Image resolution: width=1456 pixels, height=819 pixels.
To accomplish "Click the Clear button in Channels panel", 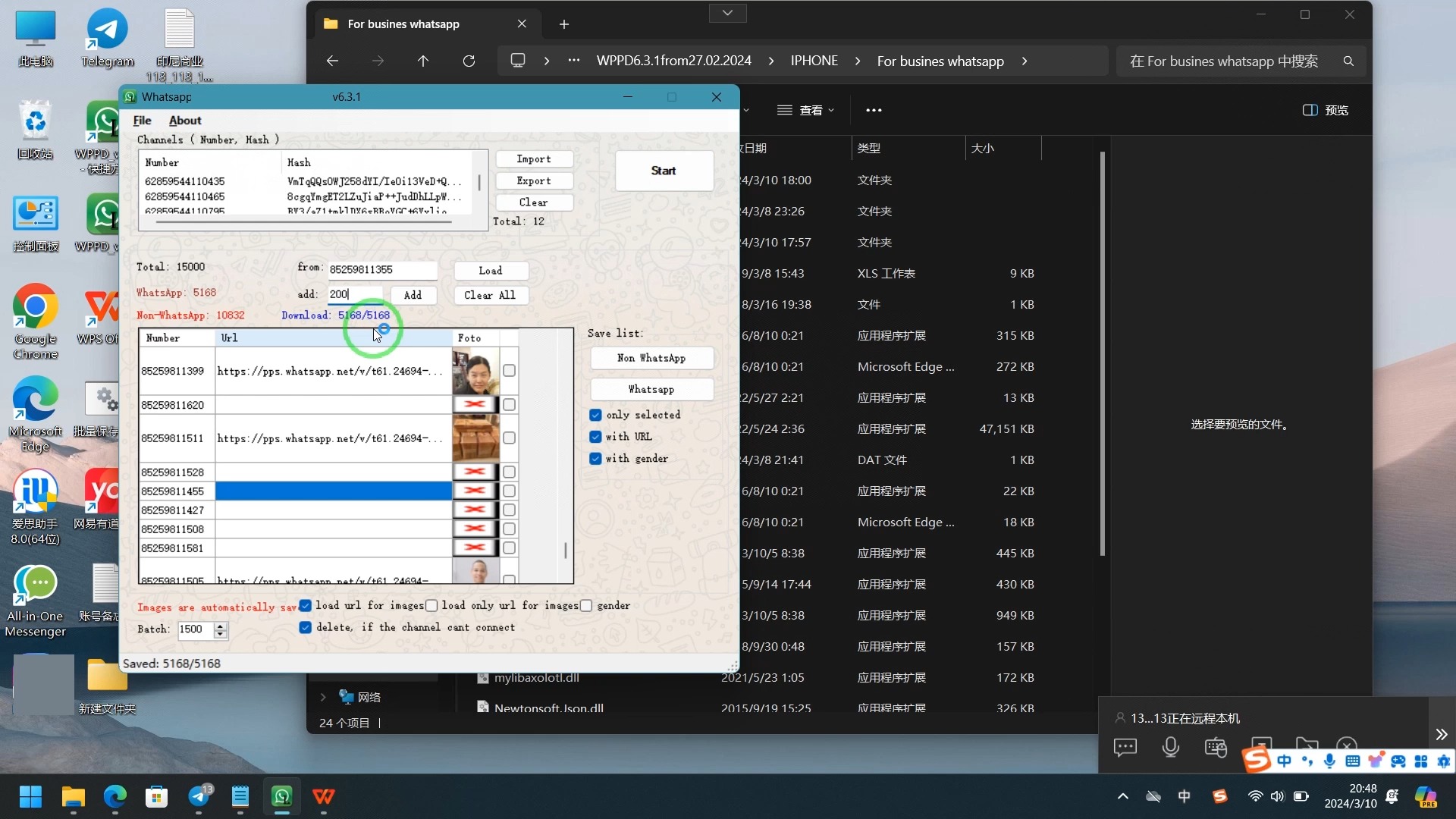I will [535, 202].
